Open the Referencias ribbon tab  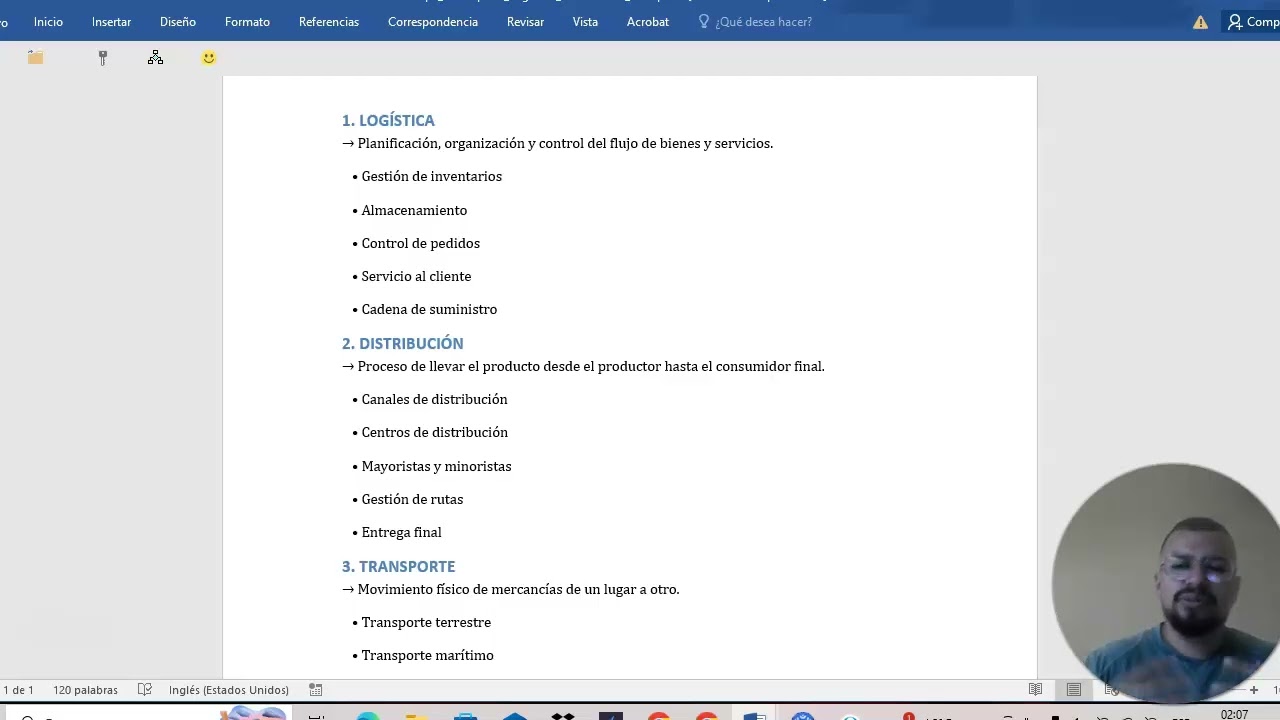point(329,22)
